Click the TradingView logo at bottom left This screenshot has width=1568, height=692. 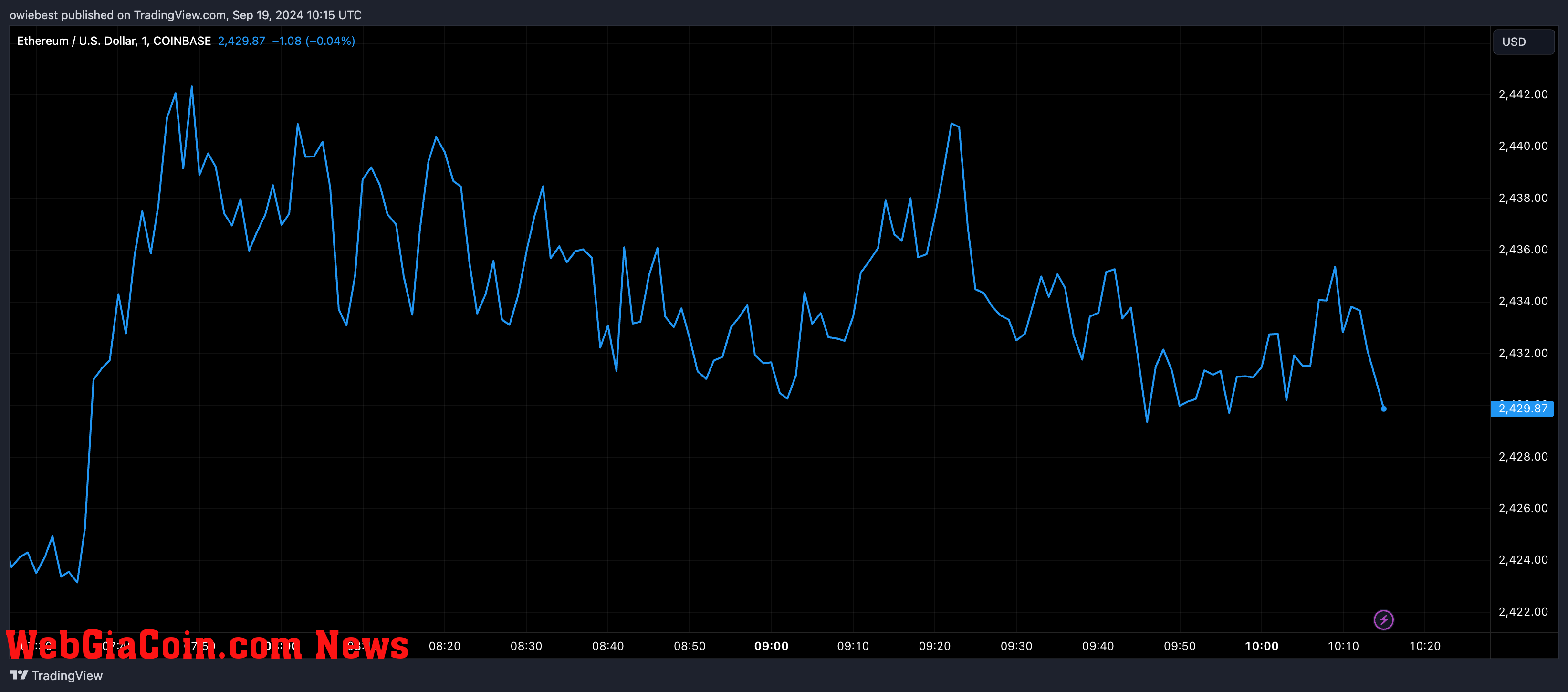click(x=56, y=676)
